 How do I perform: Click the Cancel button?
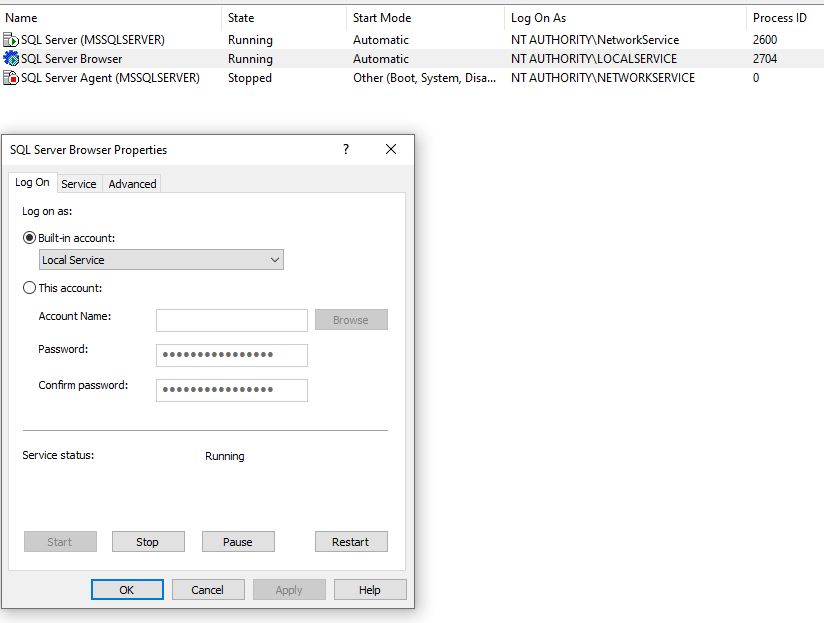(208, 590)
